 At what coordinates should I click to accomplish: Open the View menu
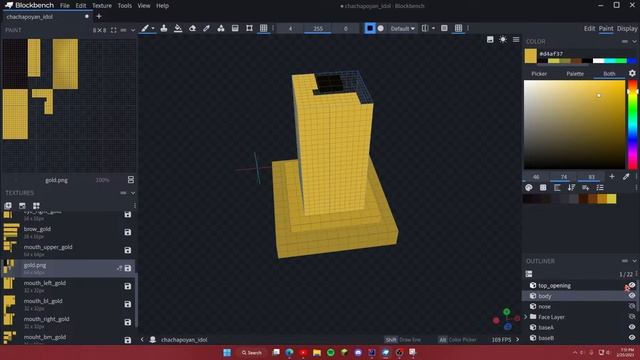(144, 6)
